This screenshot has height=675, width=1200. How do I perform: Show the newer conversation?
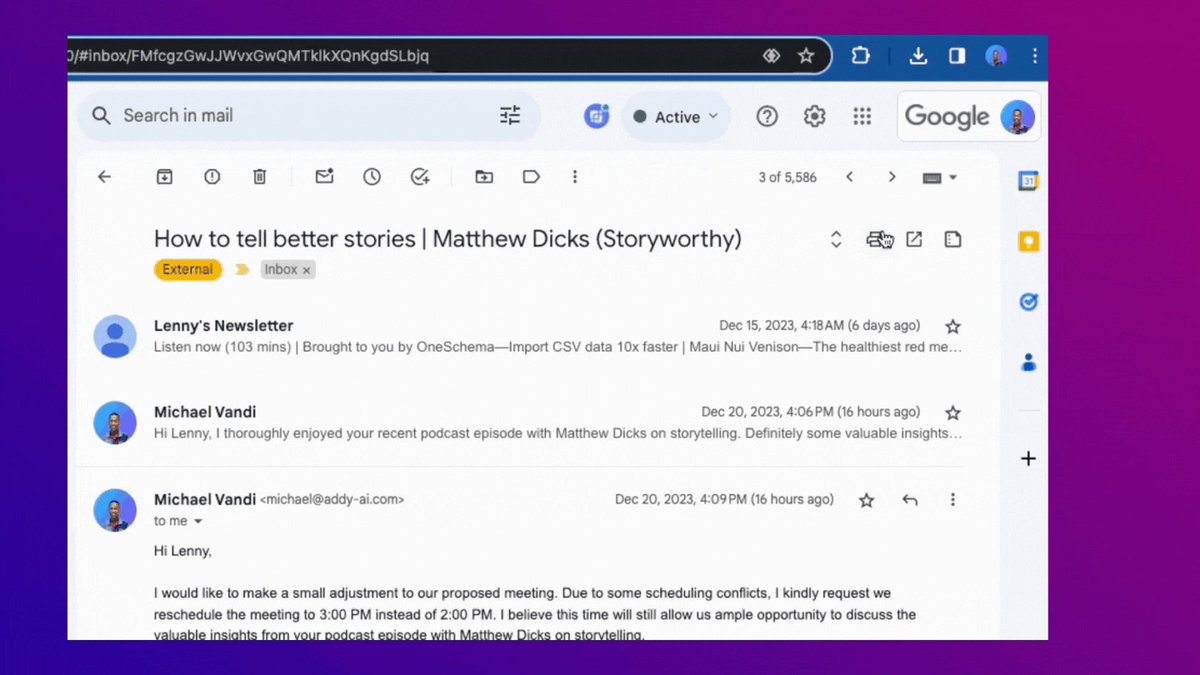[x=849, y=177]
